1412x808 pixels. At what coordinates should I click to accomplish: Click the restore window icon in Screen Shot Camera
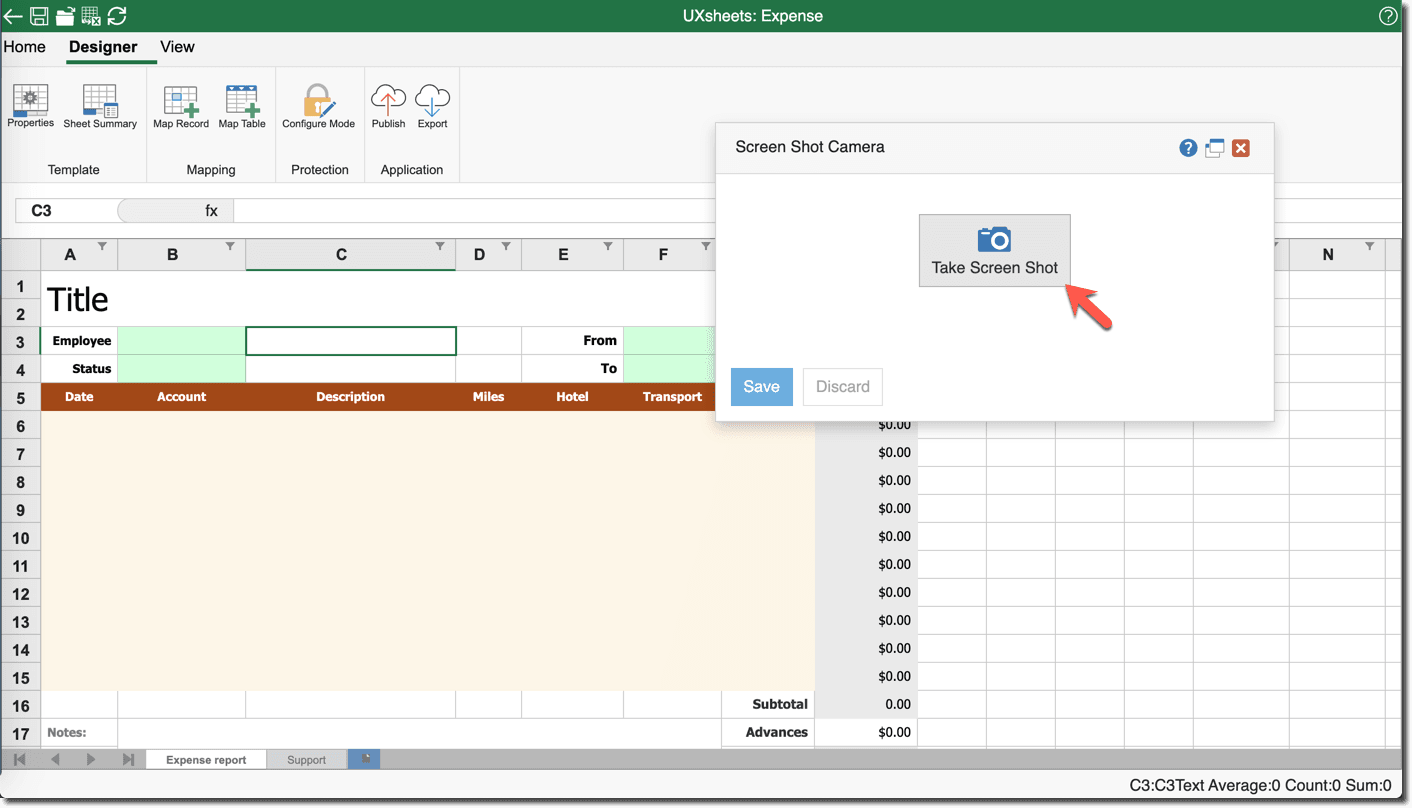pos(1214,148)
